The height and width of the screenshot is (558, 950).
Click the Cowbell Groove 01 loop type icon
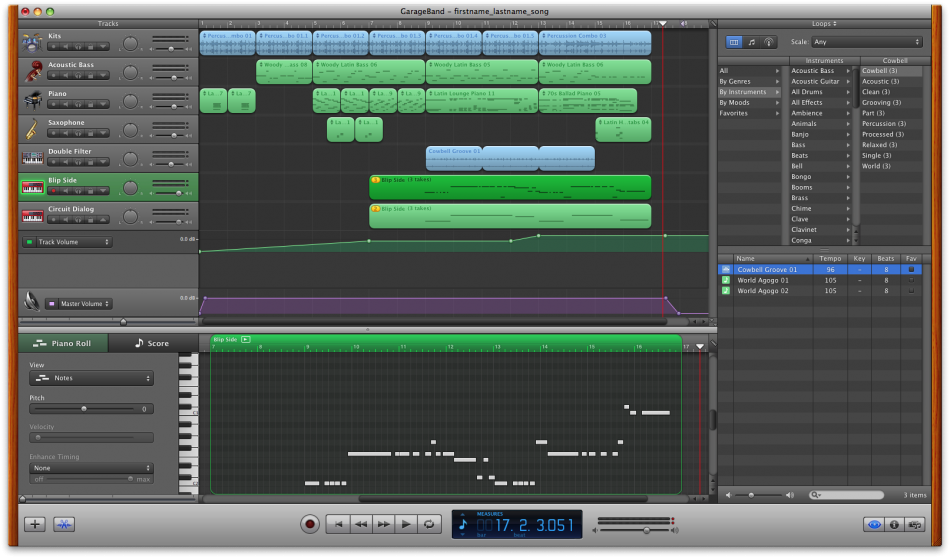click(726, 270)
